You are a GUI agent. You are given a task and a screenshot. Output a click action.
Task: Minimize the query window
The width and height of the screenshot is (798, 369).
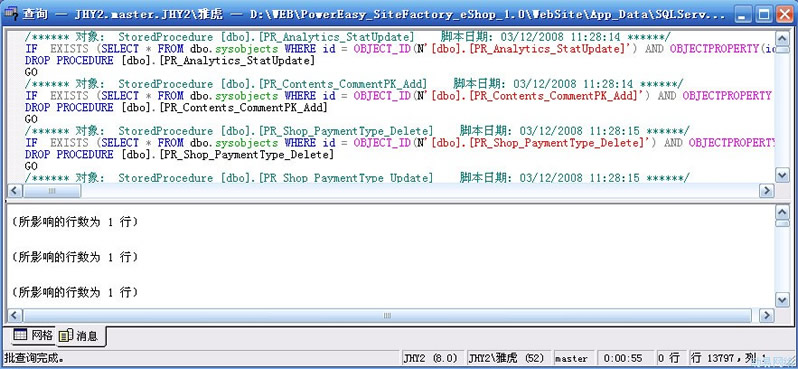coord(744,14)
